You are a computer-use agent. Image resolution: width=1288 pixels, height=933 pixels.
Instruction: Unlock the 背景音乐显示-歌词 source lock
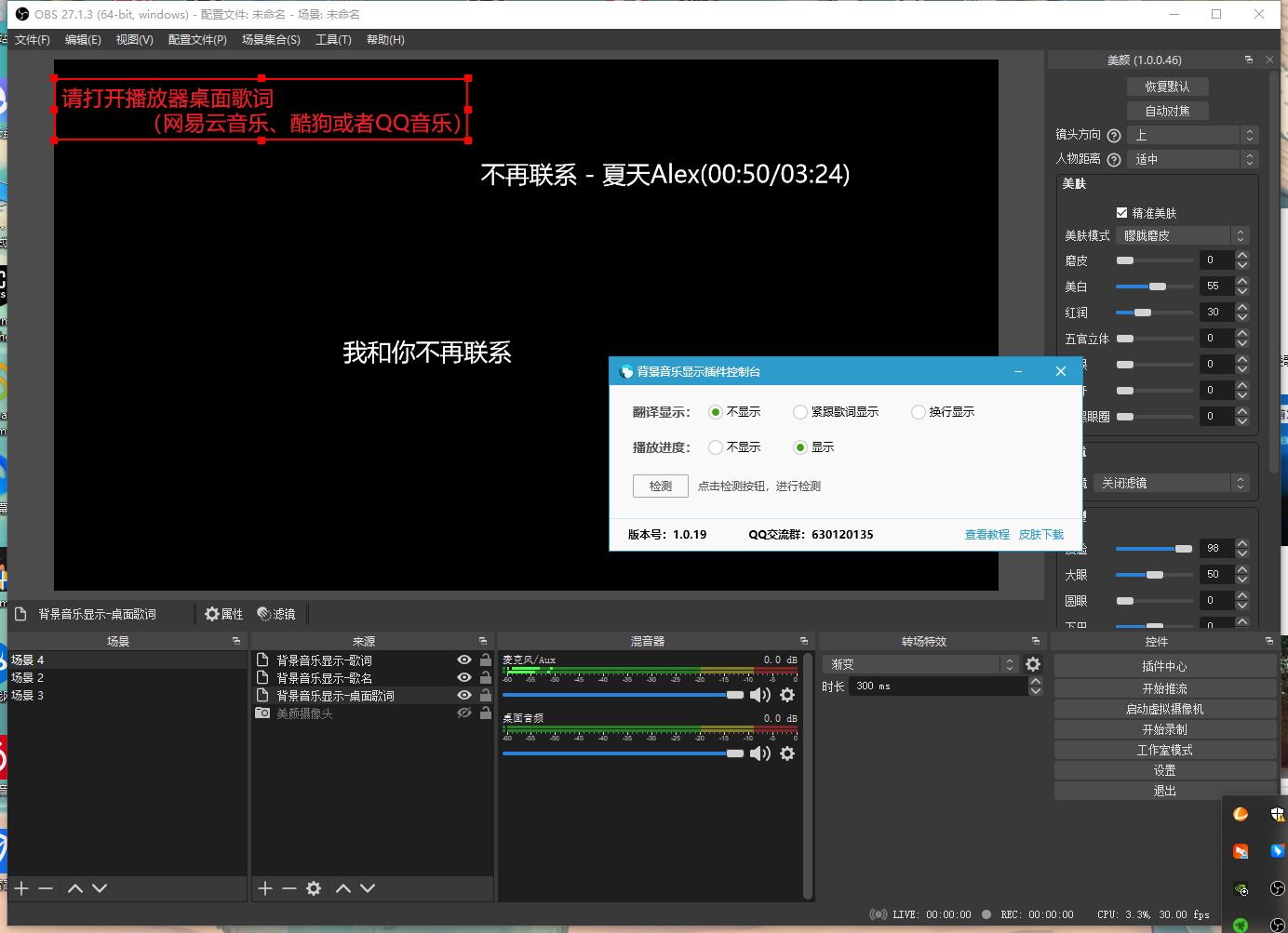point(485,660)
